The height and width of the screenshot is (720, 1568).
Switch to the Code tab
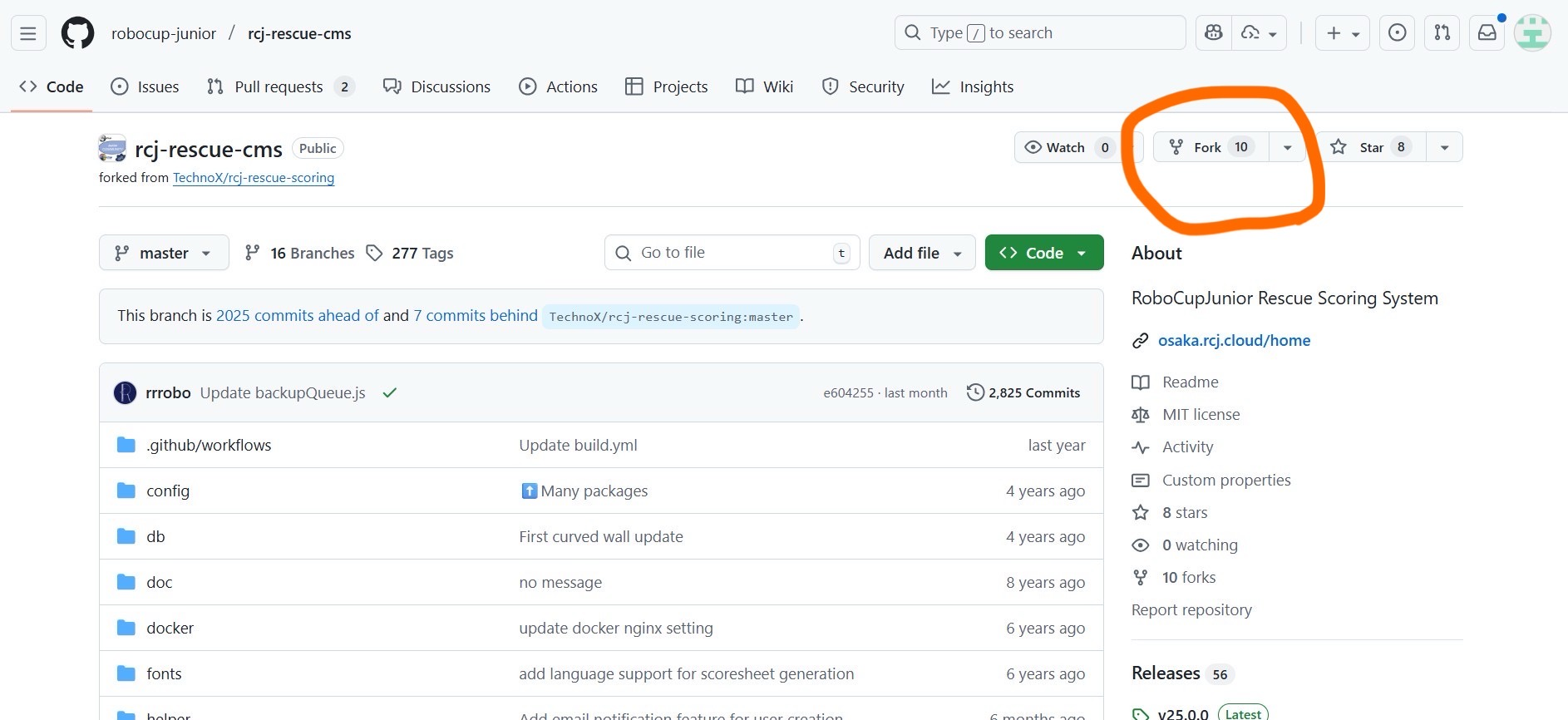click(x=52, y=86)
